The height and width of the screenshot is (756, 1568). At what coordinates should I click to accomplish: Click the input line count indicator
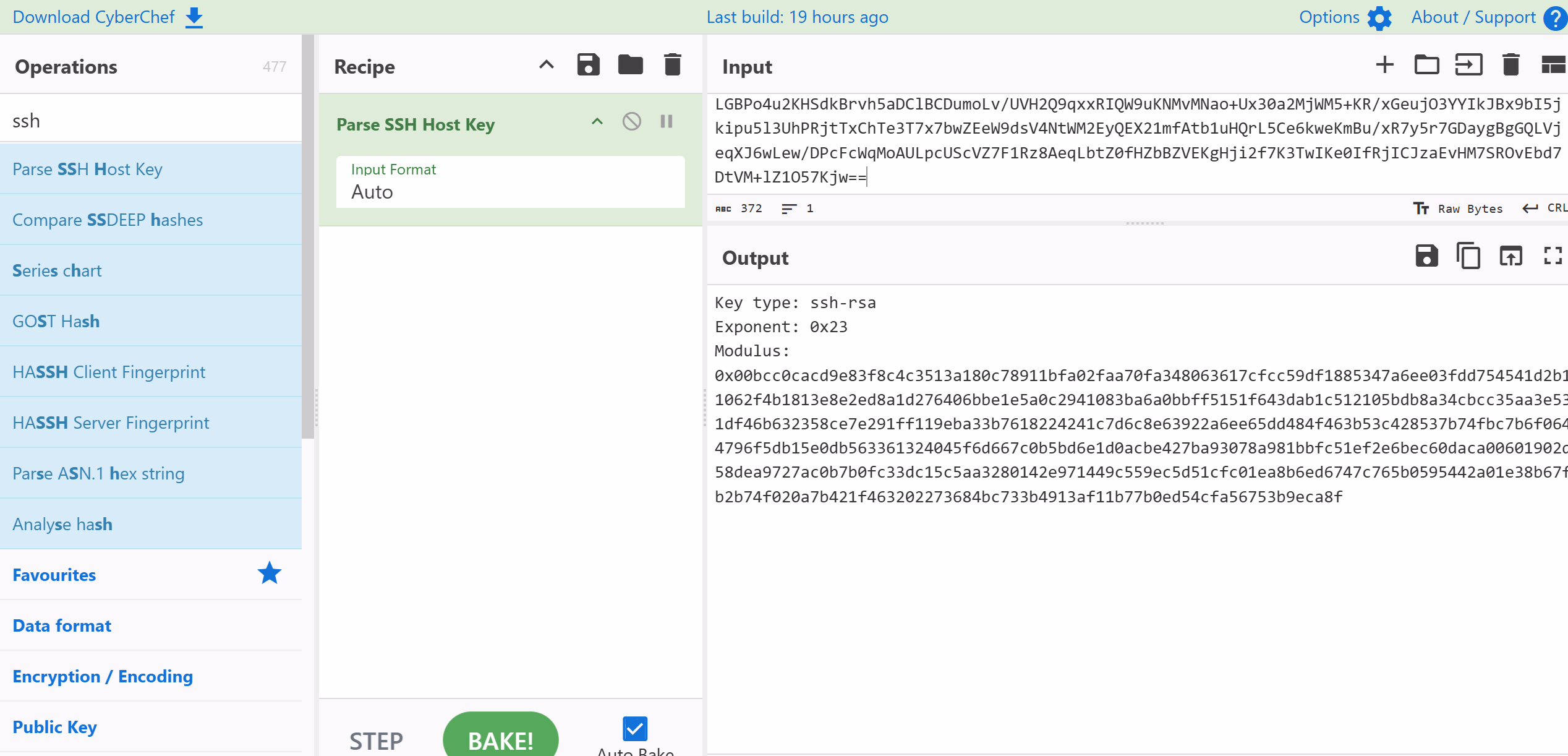pos(798,208)
